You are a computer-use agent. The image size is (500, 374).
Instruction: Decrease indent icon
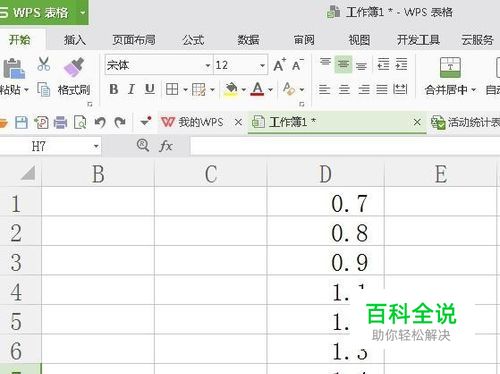pyautogui.click(x=383, y=64)
